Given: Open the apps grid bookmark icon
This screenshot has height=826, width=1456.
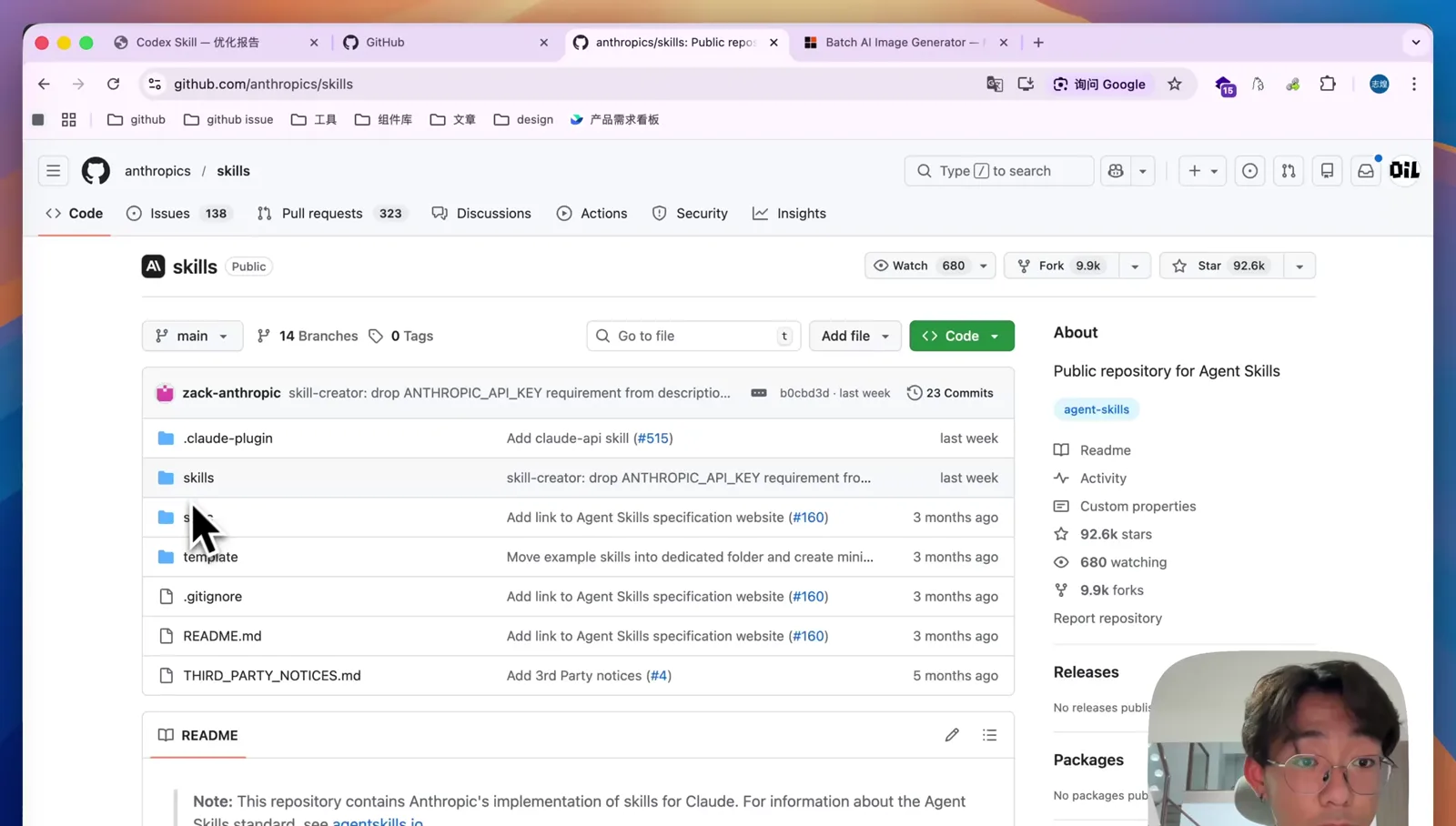Looking at the screenshot, I should [x=68, y=119].
